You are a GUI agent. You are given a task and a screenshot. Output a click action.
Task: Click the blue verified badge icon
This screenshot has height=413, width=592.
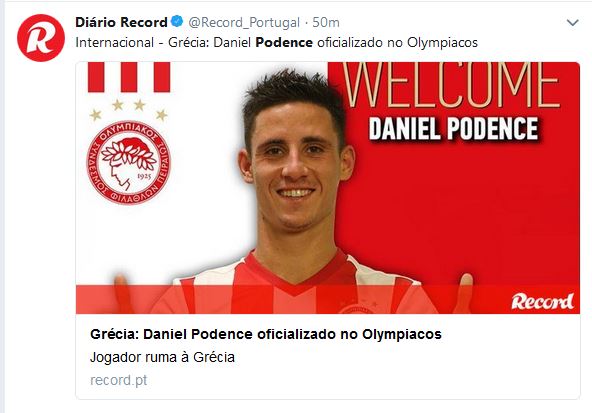[x=177, y=21]
